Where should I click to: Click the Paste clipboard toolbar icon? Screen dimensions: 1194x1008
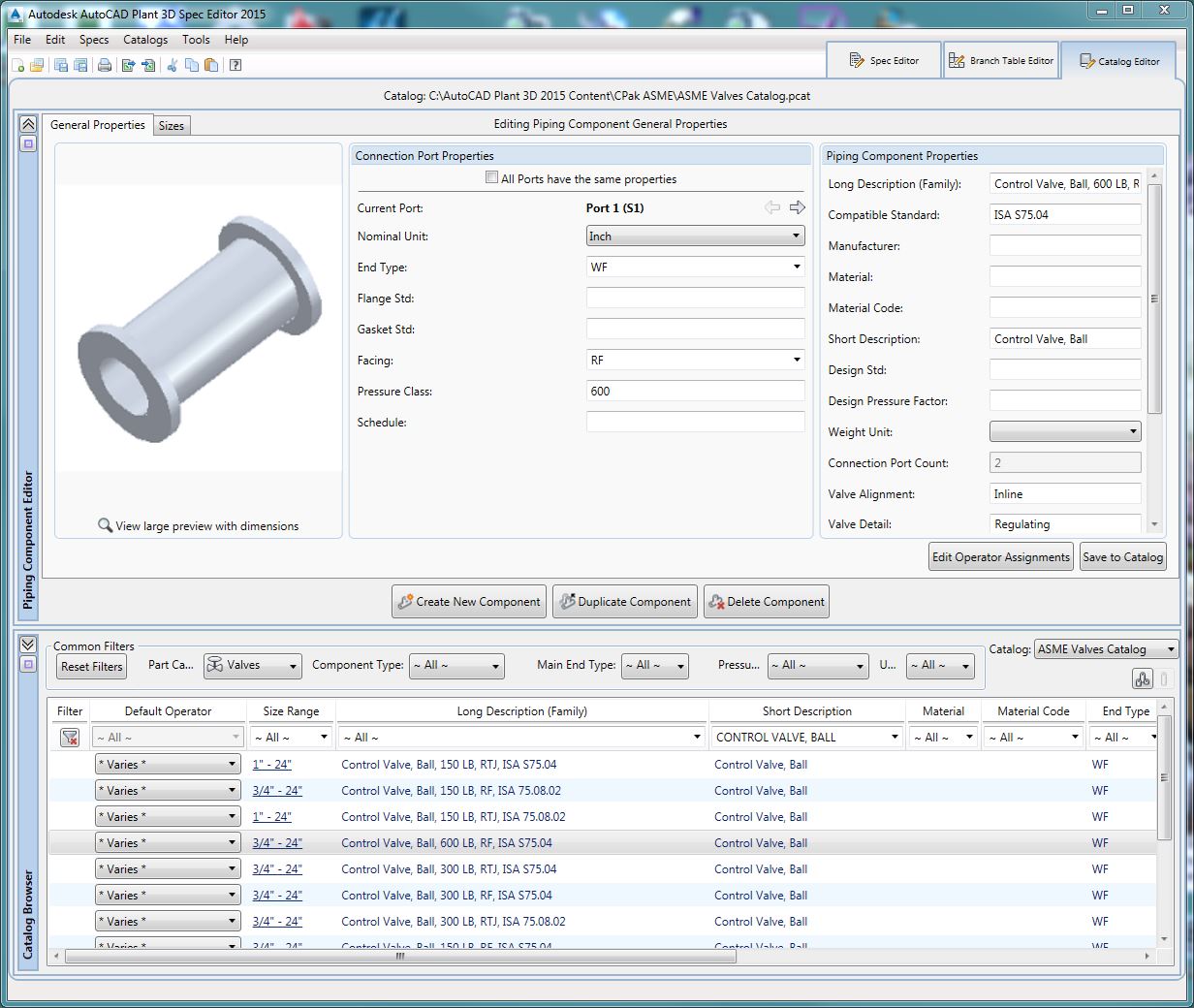(x=209, y=65)
